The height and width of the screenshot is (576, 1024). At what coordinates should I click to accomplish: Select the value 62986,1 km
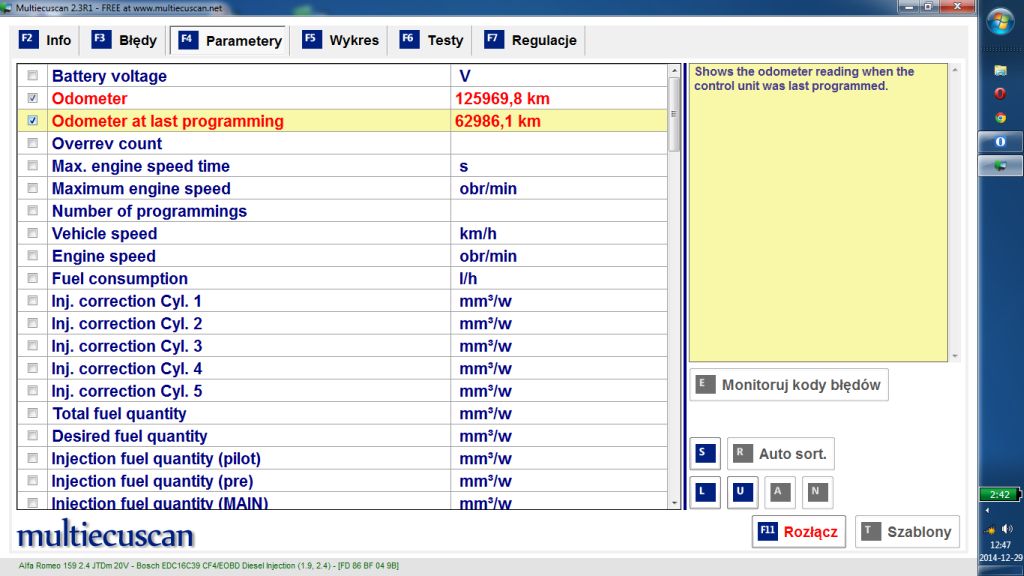click(498, 121)
